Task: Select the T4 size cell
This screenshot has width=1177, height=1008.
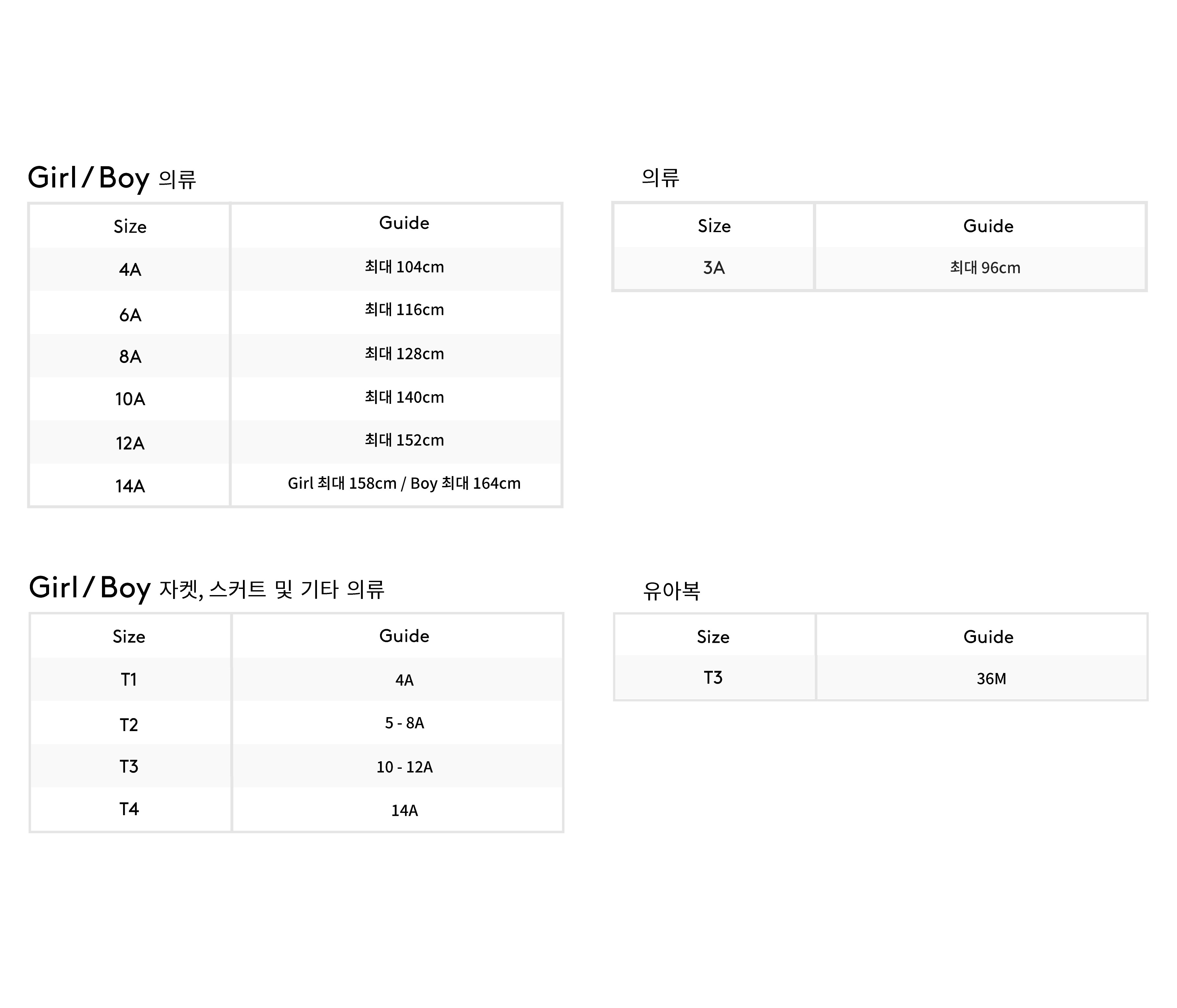Action: click(x=129, y=809)
